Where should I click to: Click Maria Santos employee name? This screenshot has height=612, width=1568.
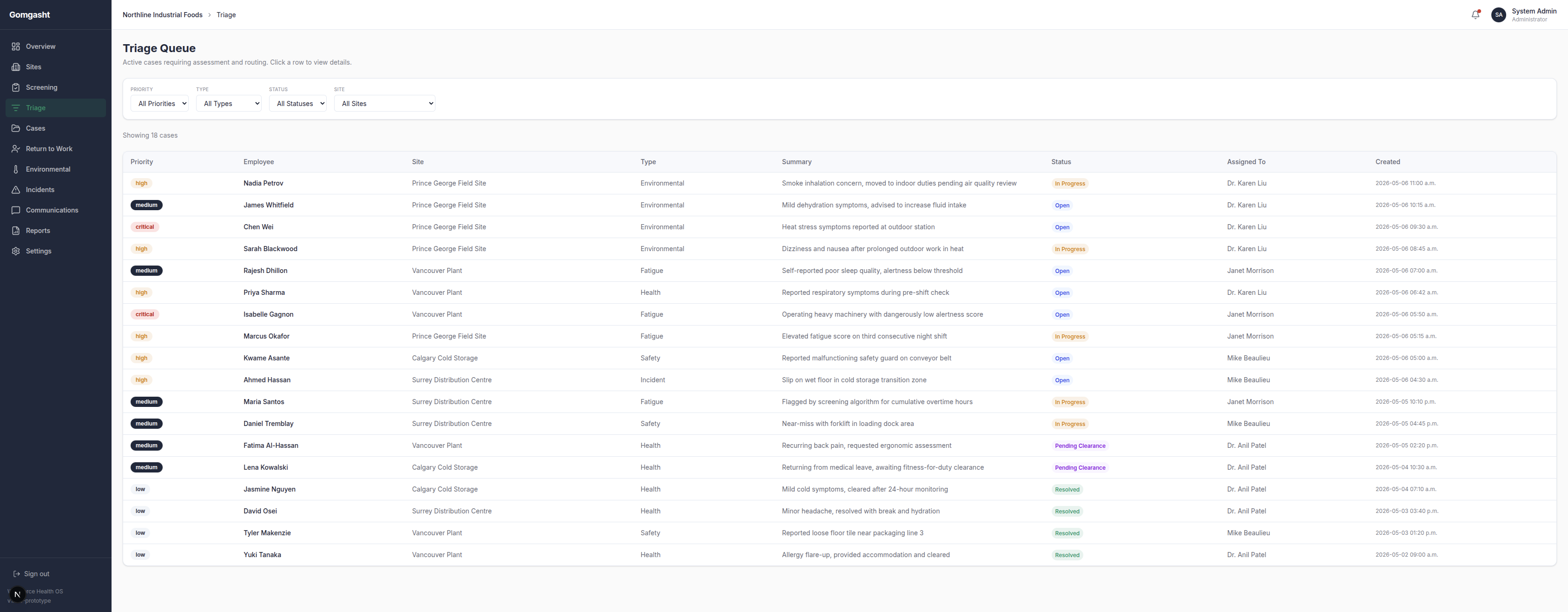click(x=264, y=402)
